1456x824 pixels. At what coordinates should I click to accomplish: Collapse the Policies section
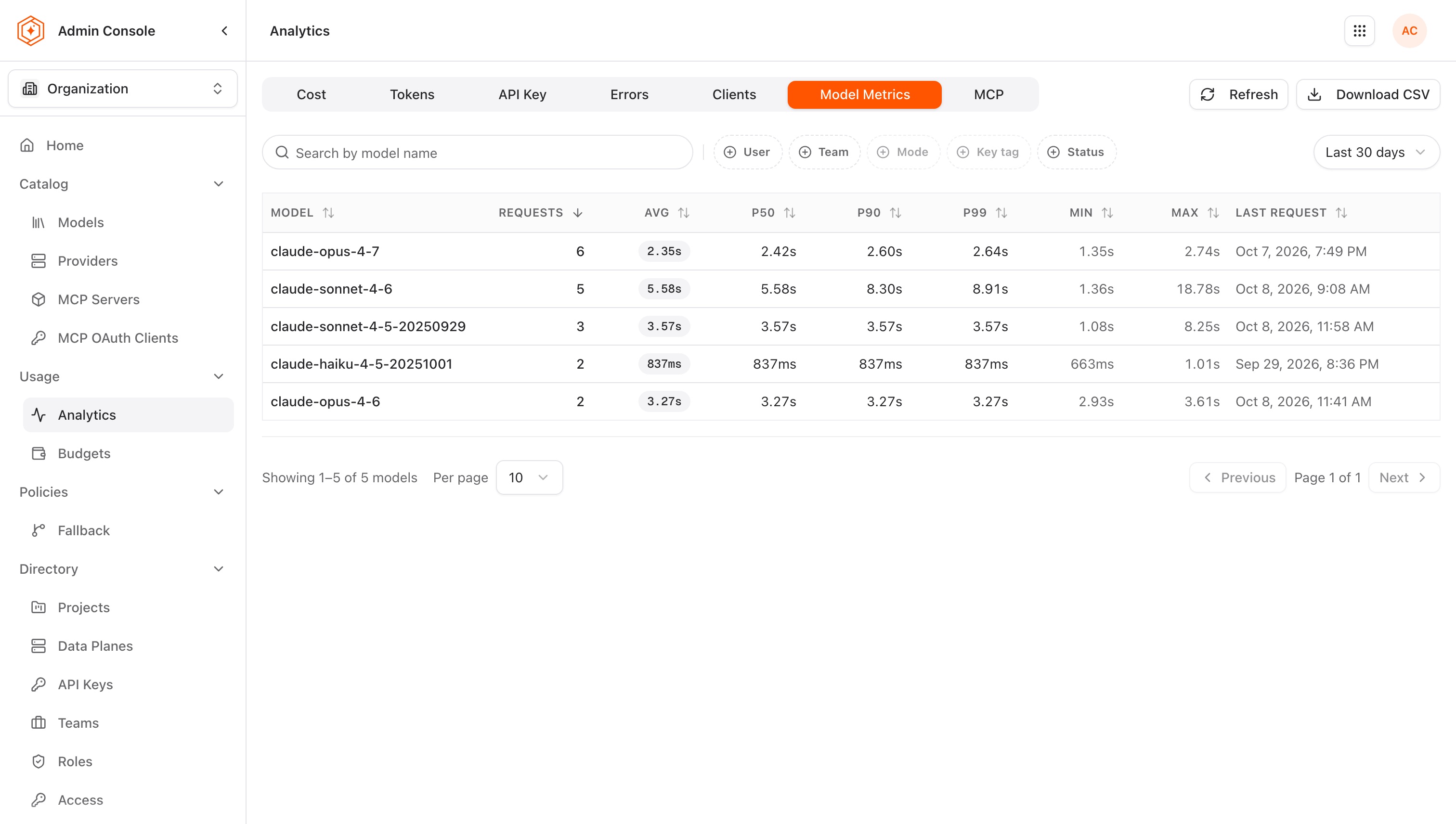click(219, 492)
